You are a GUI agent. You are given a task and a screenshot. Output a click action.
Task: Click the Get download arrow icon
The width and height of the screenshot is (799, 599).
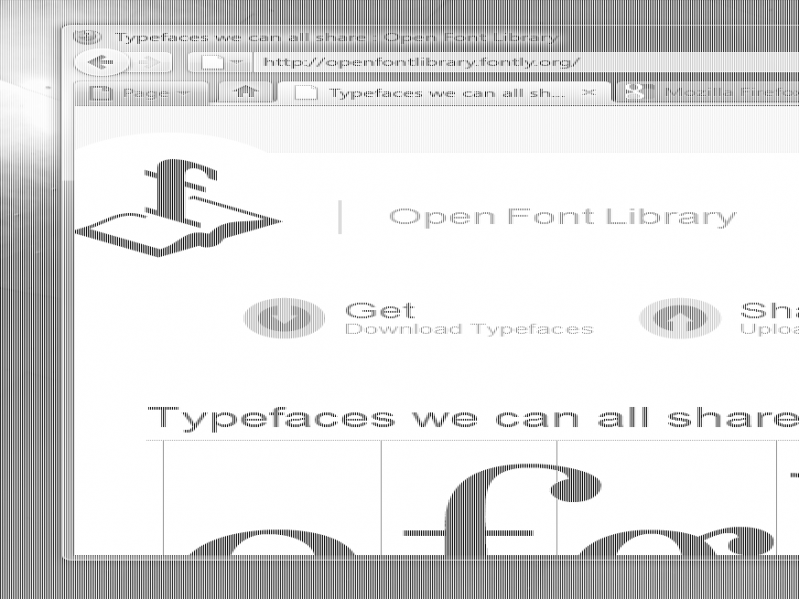[x=284, y=318]
